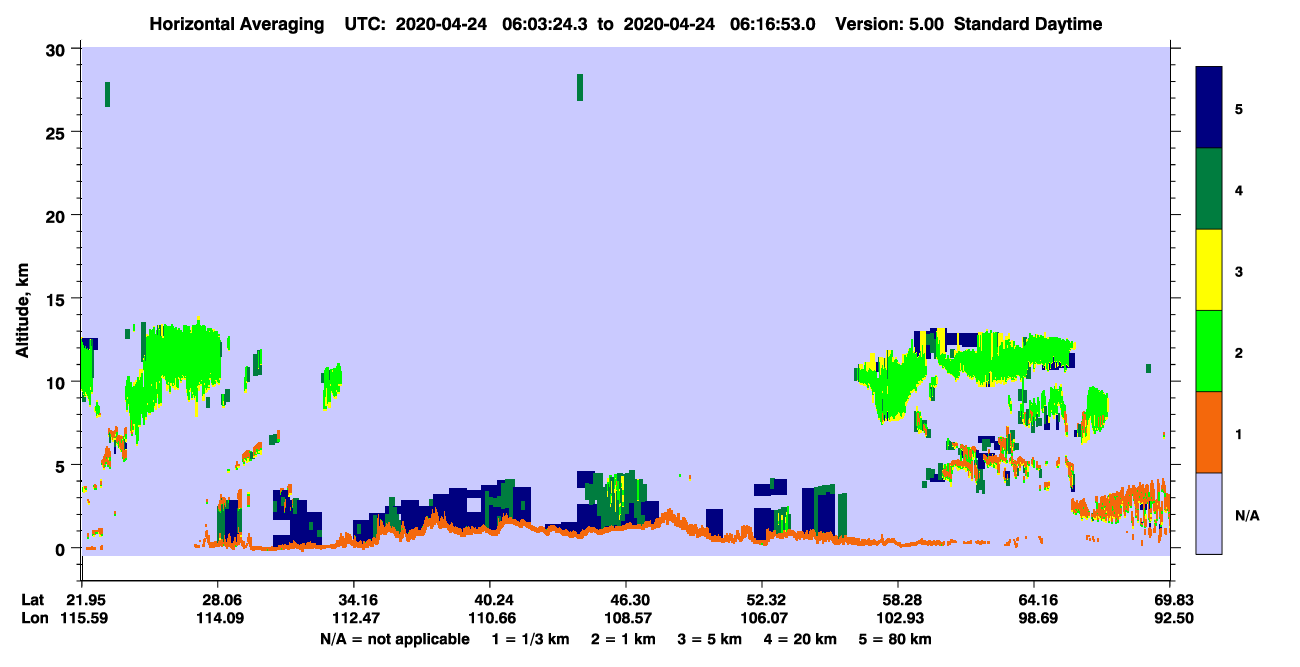Click latitude value '40.24'
Screen dimensions: 1300x667
point(489,600)
